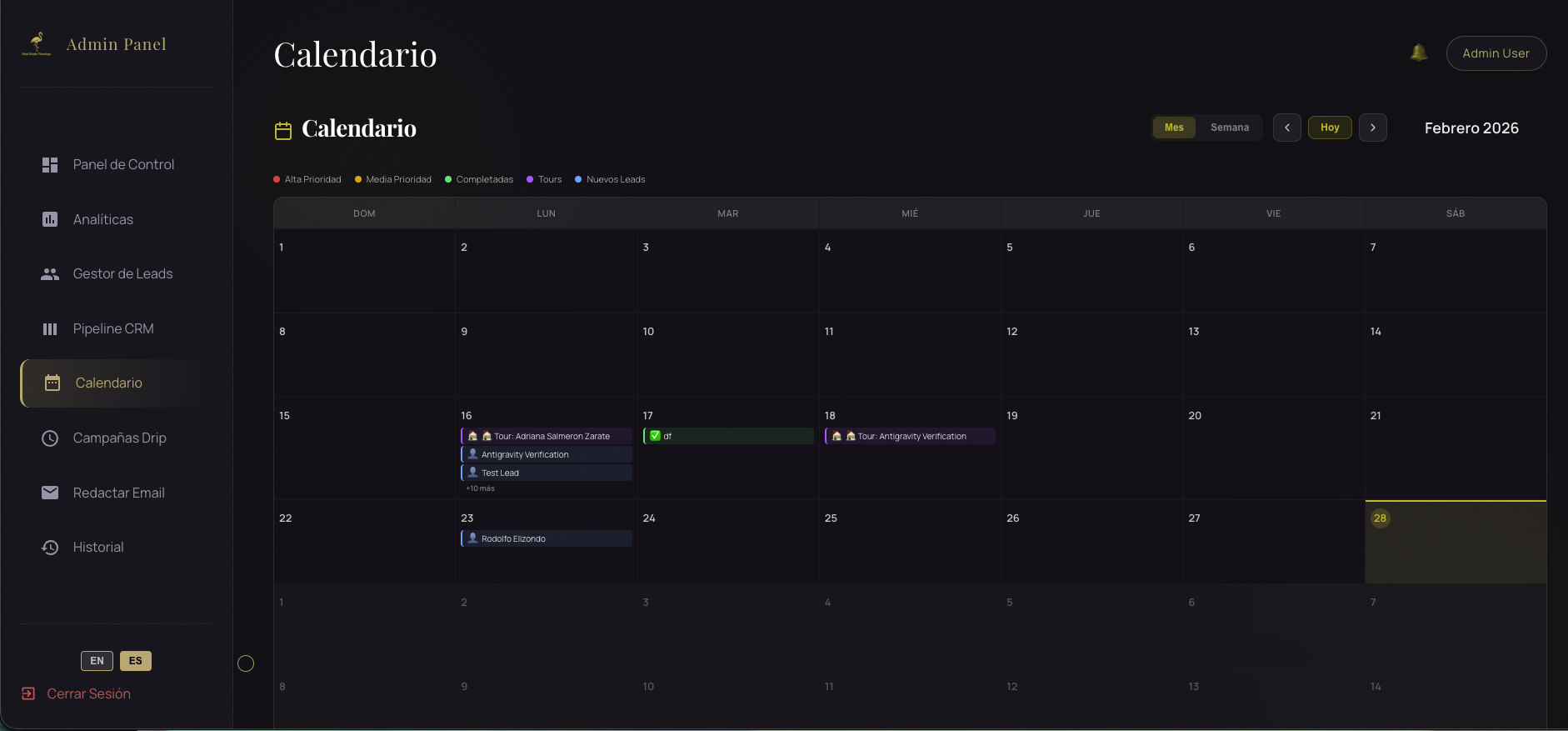Click Cerrar Sesión link
The image size is (1568, 731).
(88, 693)
